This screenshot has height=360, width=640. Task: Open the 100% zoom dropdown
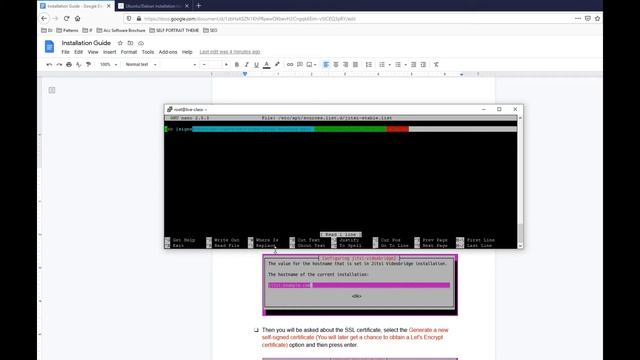pyautogui.click(x=108, y=64)
